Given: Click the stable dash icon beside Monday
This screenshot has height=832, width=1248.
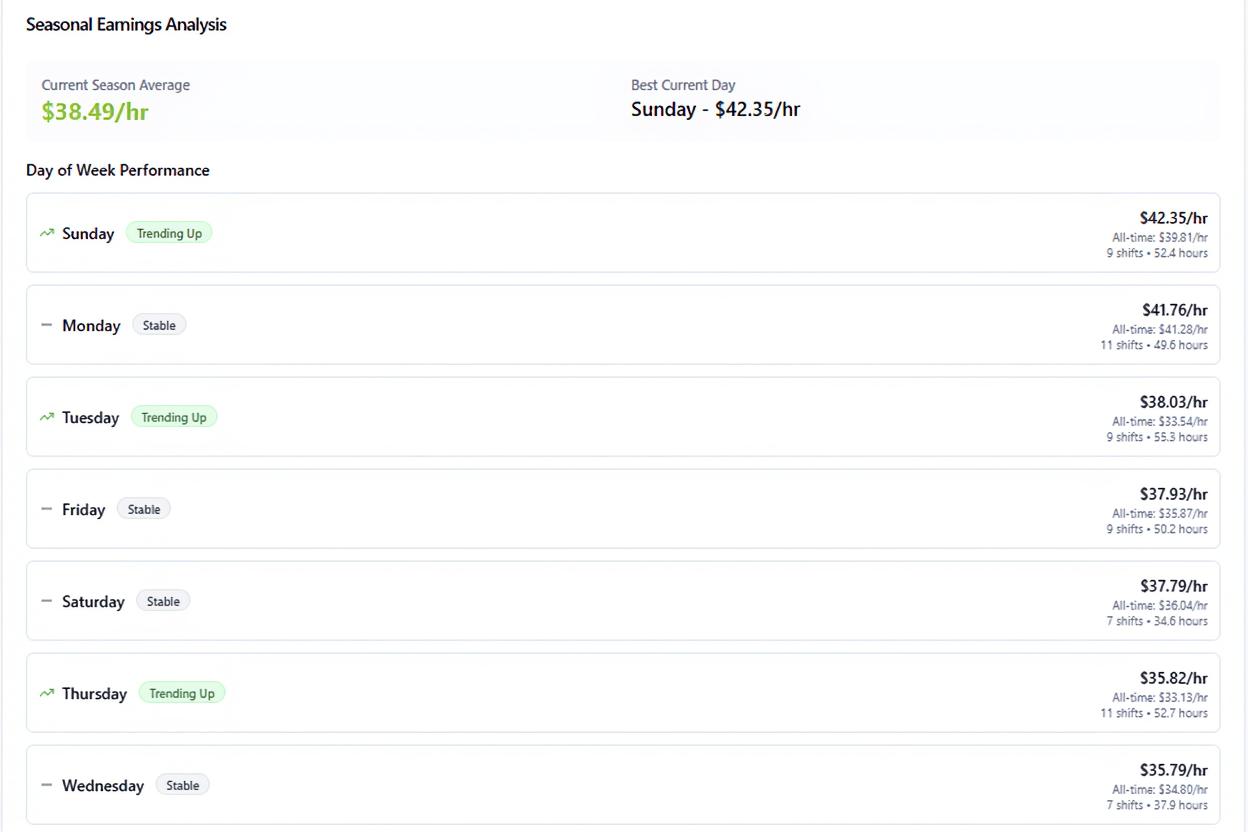Looking at the screenshot, I should click(x=45, y=324).
